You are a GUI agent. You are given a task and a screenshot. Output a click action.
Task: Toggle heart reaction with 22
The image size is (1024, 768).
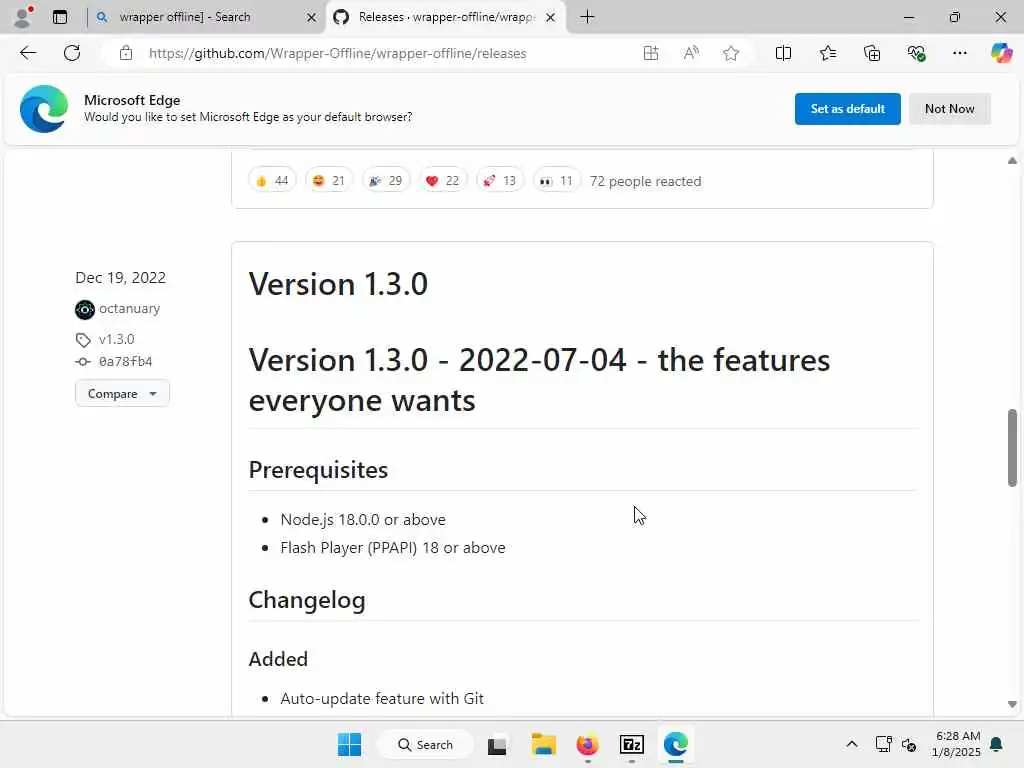coord(443,181)
